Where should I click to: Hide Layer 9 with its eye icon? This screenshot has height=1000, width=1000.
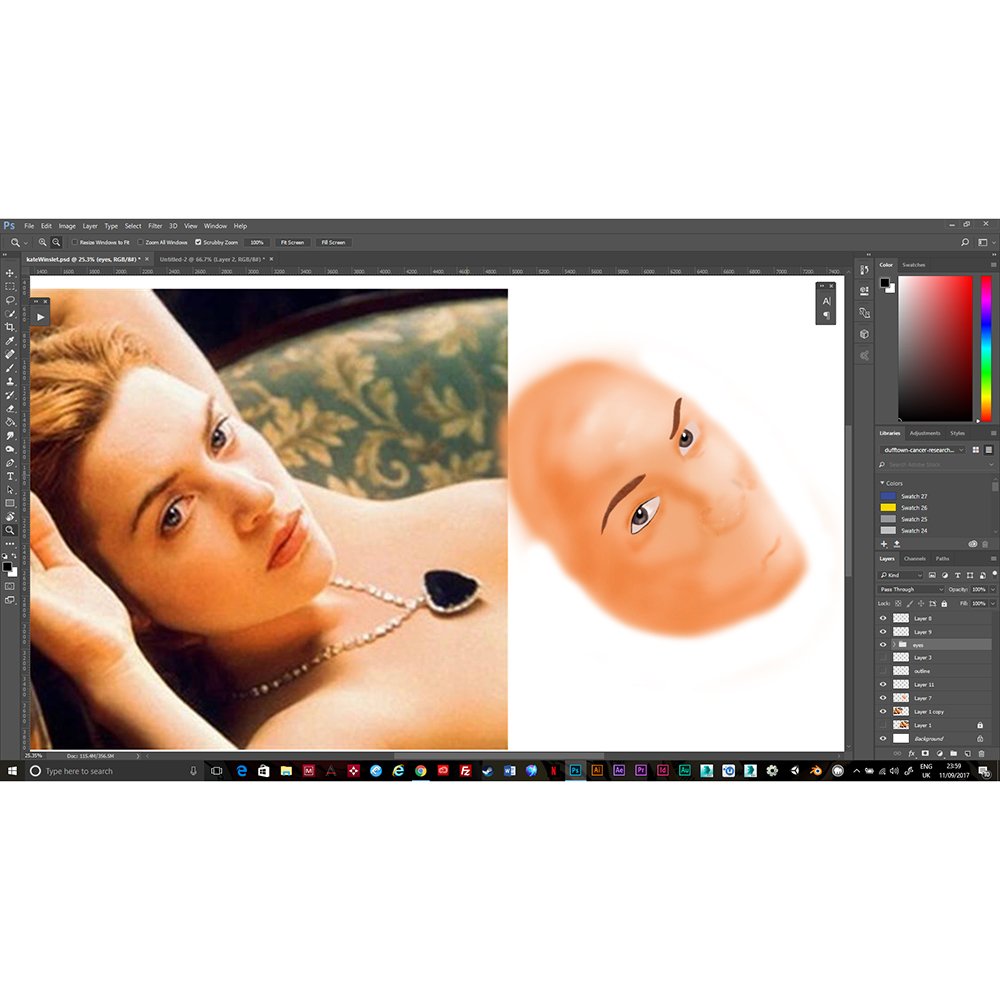[x=883, y=631]
